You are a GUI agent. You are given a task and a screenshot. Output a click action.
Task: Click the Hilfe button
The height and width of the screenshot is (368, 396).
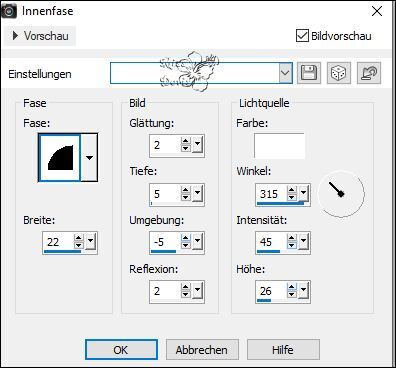click(x=283, y=349)
